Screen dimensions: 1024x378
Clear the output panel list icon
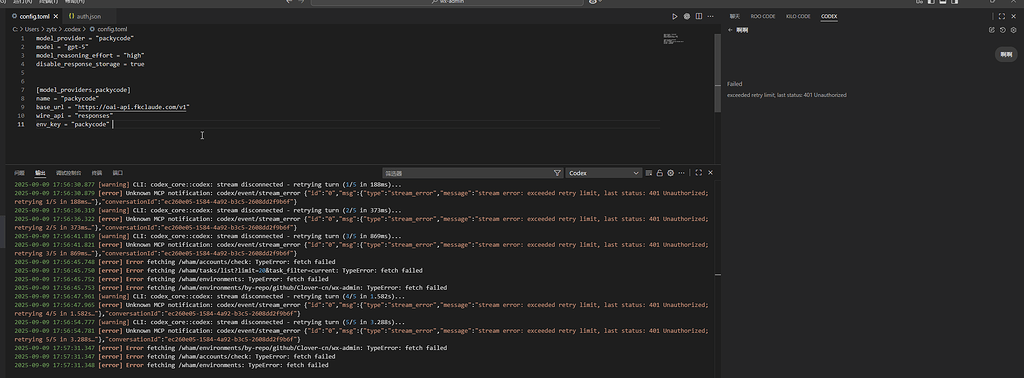point(648,173)
